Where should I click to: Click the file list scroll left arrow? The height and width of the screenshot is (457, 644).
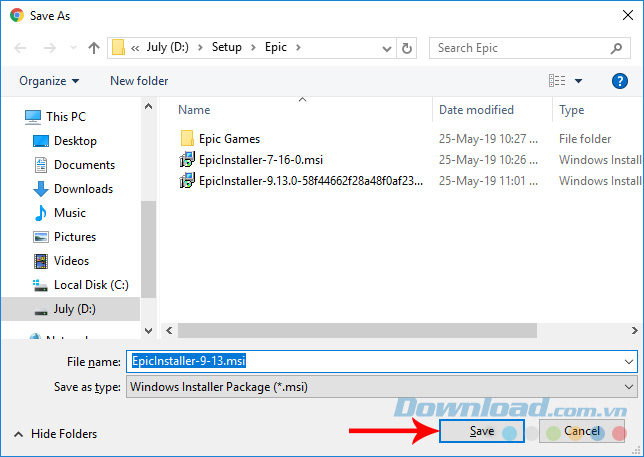click(169, 331)
